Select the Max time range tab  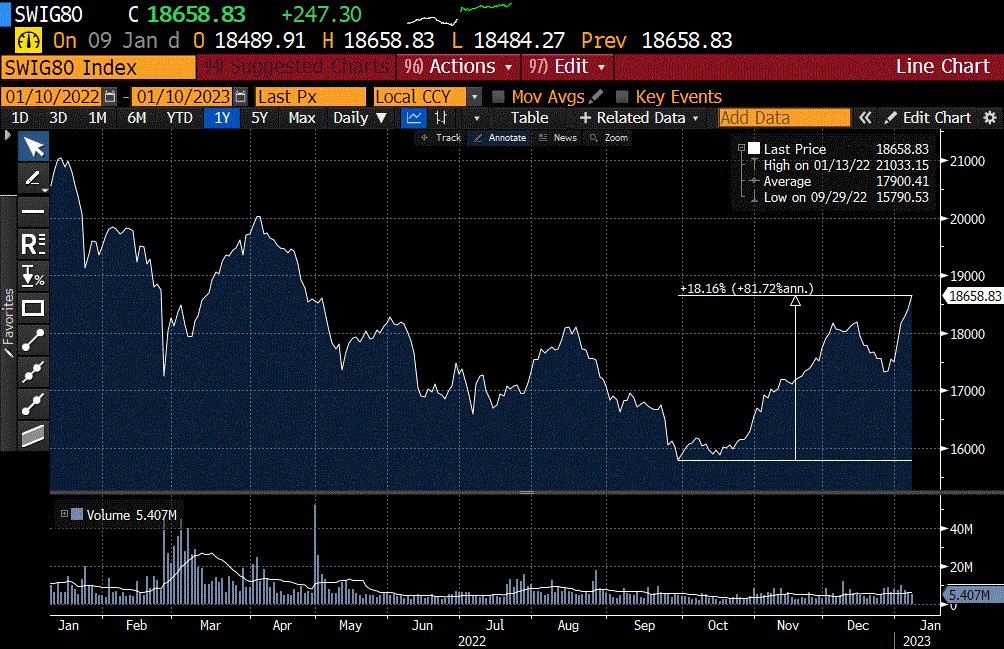(302, 118)
